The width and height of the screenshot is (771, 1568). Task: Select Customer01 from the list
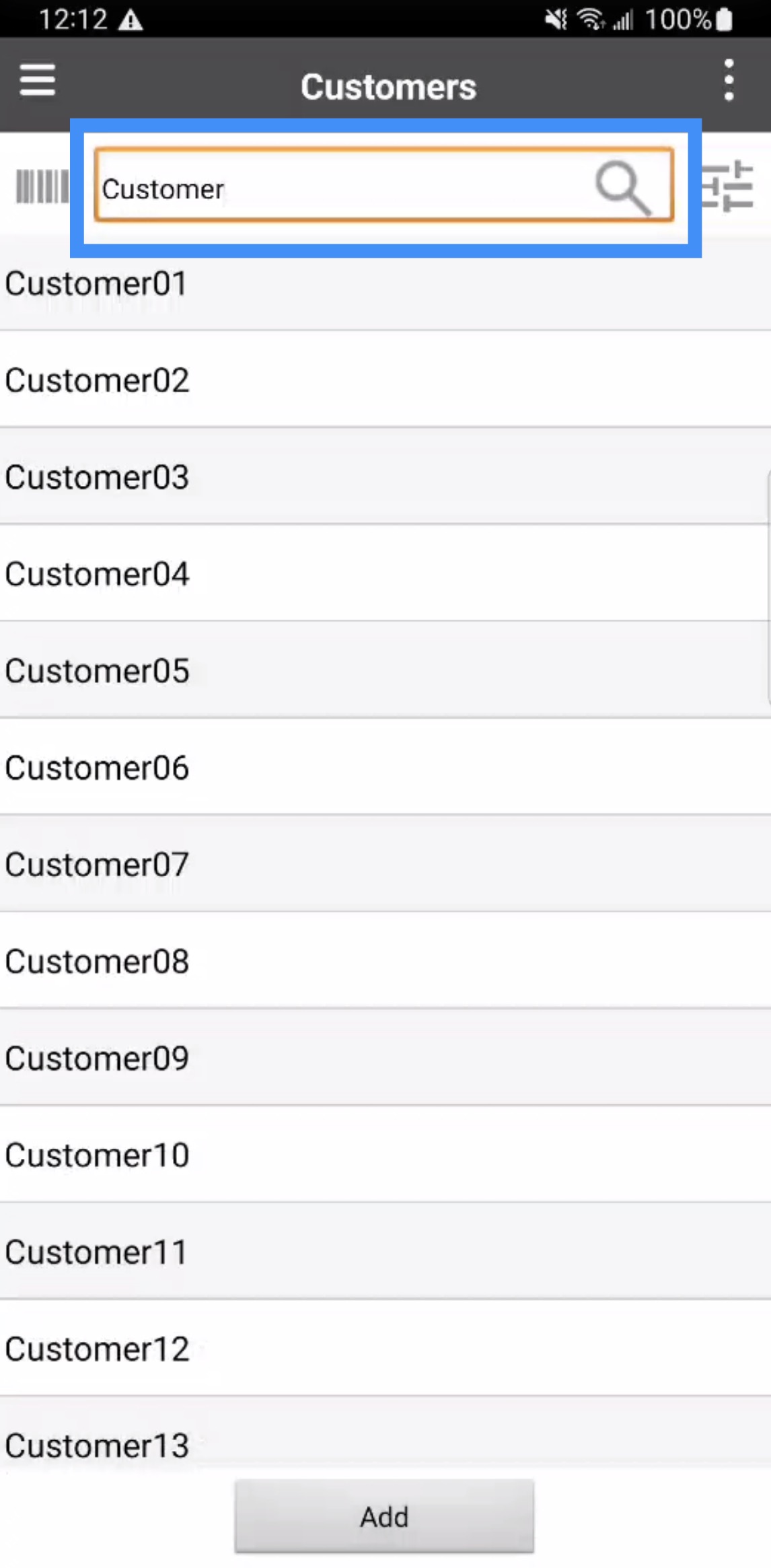pos(385,284)
